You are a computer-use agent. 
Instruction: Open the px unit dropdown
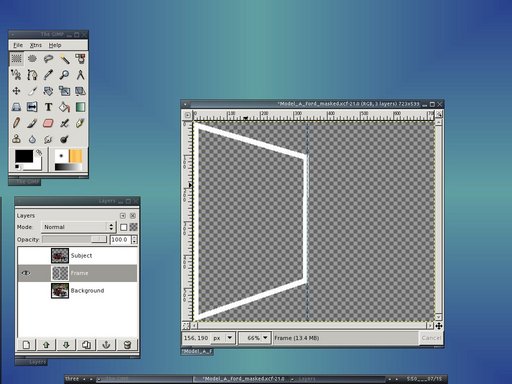(223, 338)
